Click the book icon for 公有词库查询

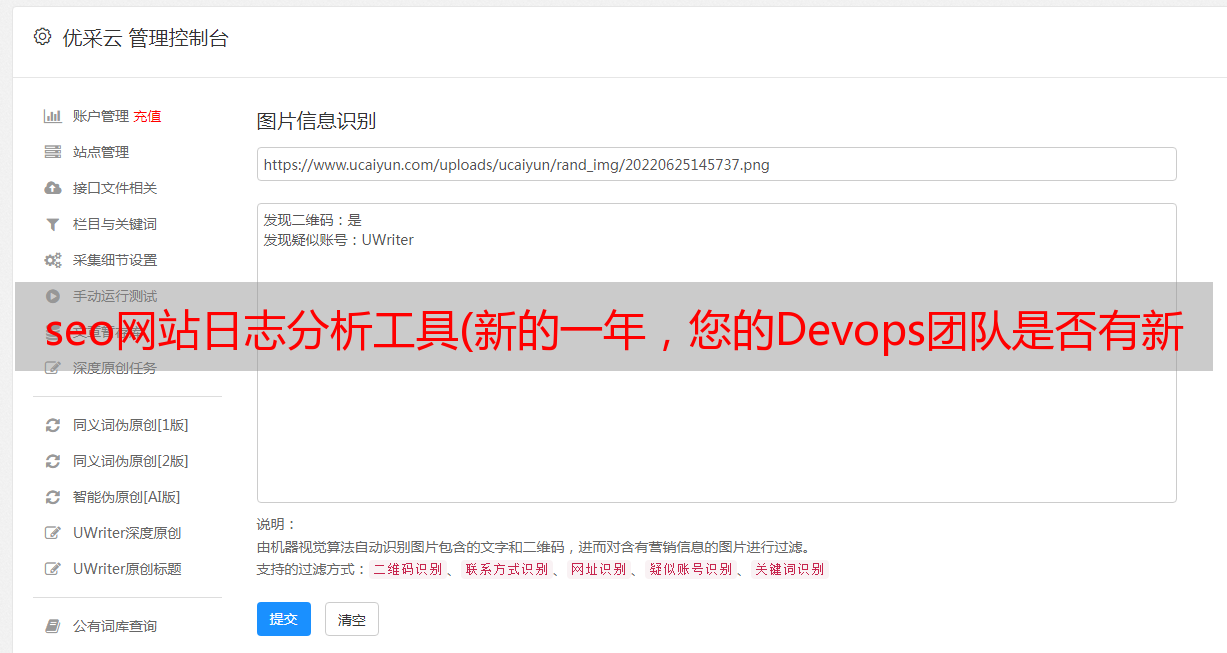coord(53,626)
